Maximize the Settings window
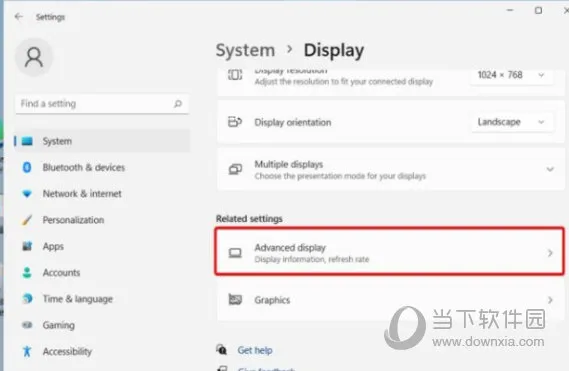Image resolution: width=569 pixels, height=371 pixels. click(539, 11)
